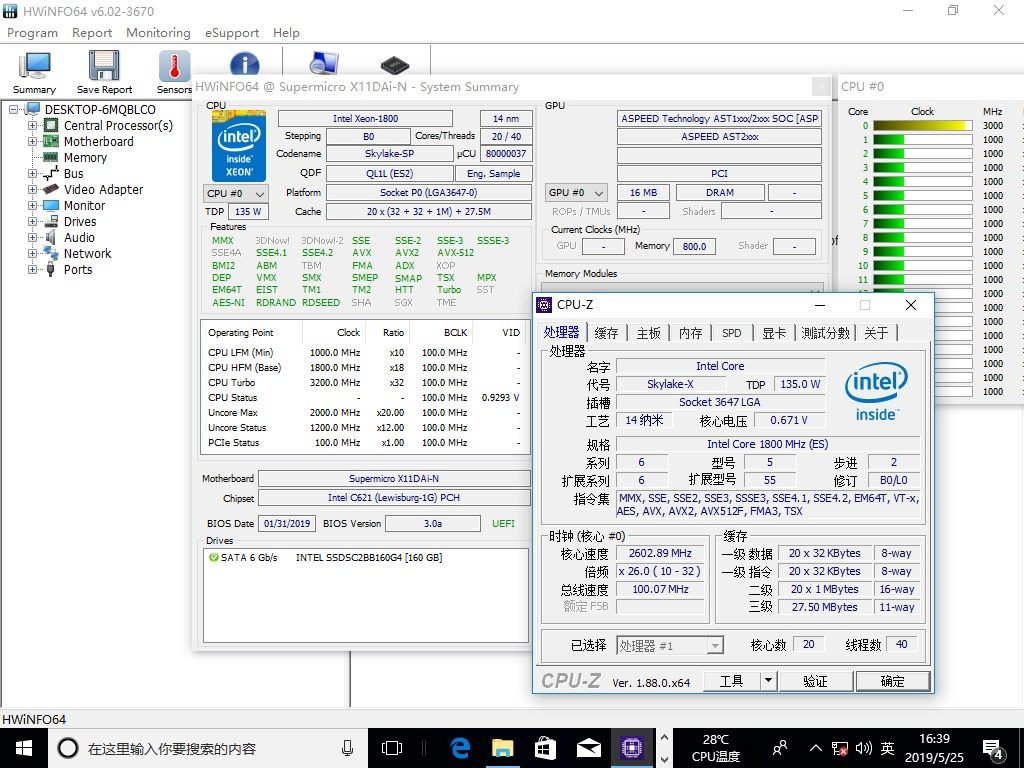Open File Explorer from taskbar
Image resolution: width=1024 pixels, height=768 pixels.
pos(503,748)
